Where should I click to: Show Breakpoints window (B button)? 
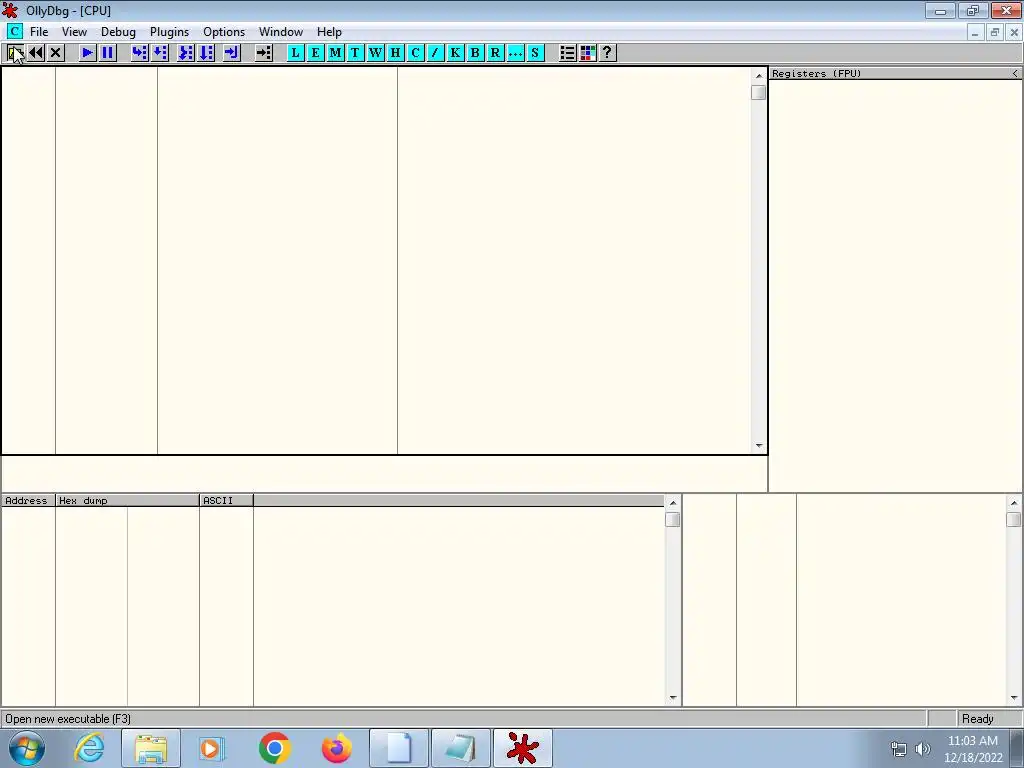(475, 53)
